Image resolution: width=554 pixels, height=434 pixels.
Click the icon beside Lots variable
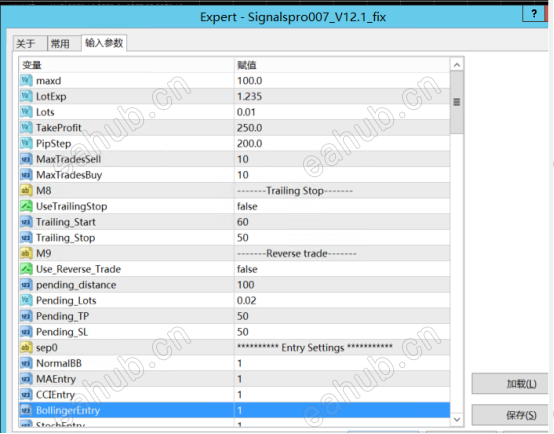(x=26, y=112)
